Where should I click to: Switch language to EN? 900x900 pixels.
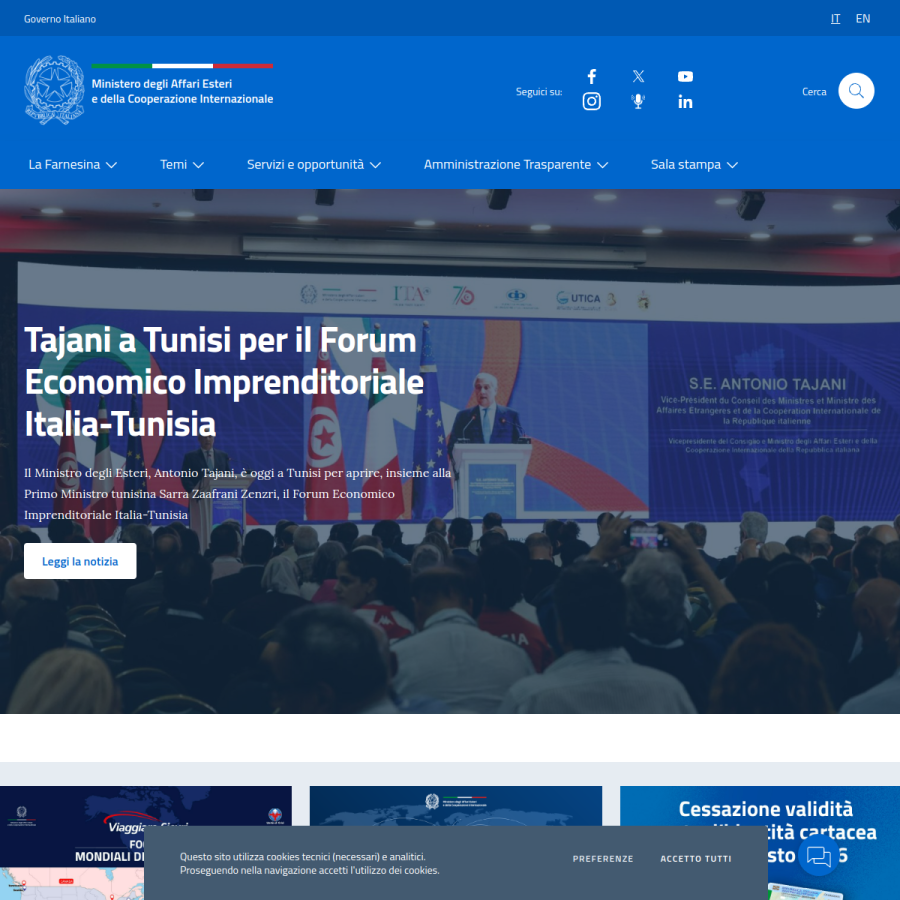pyautogui.click(x=863, y=18)
